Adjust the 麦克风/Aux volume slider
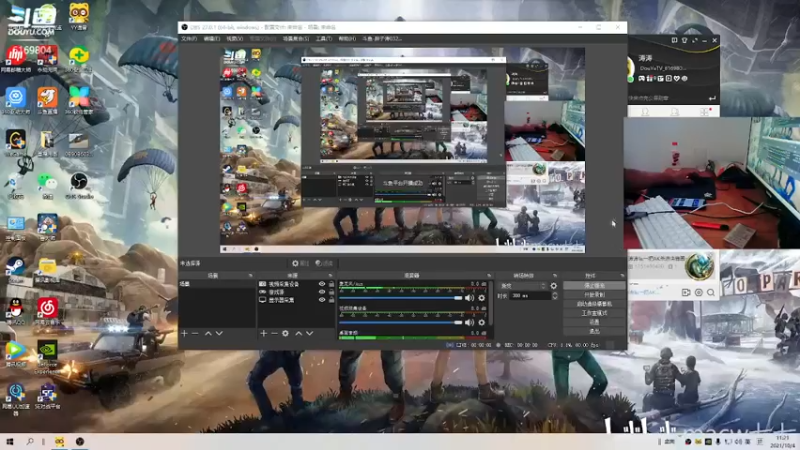The height and width of the screenshot is (450, 800). click(401, 298)
